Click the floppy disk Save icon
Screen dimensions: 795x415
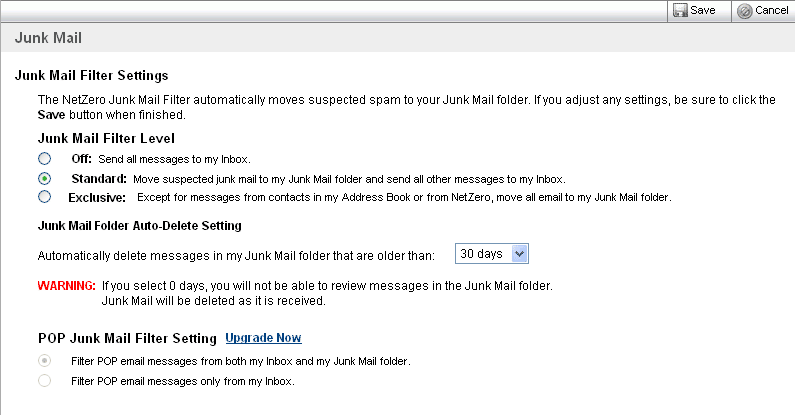click(680, 11)
